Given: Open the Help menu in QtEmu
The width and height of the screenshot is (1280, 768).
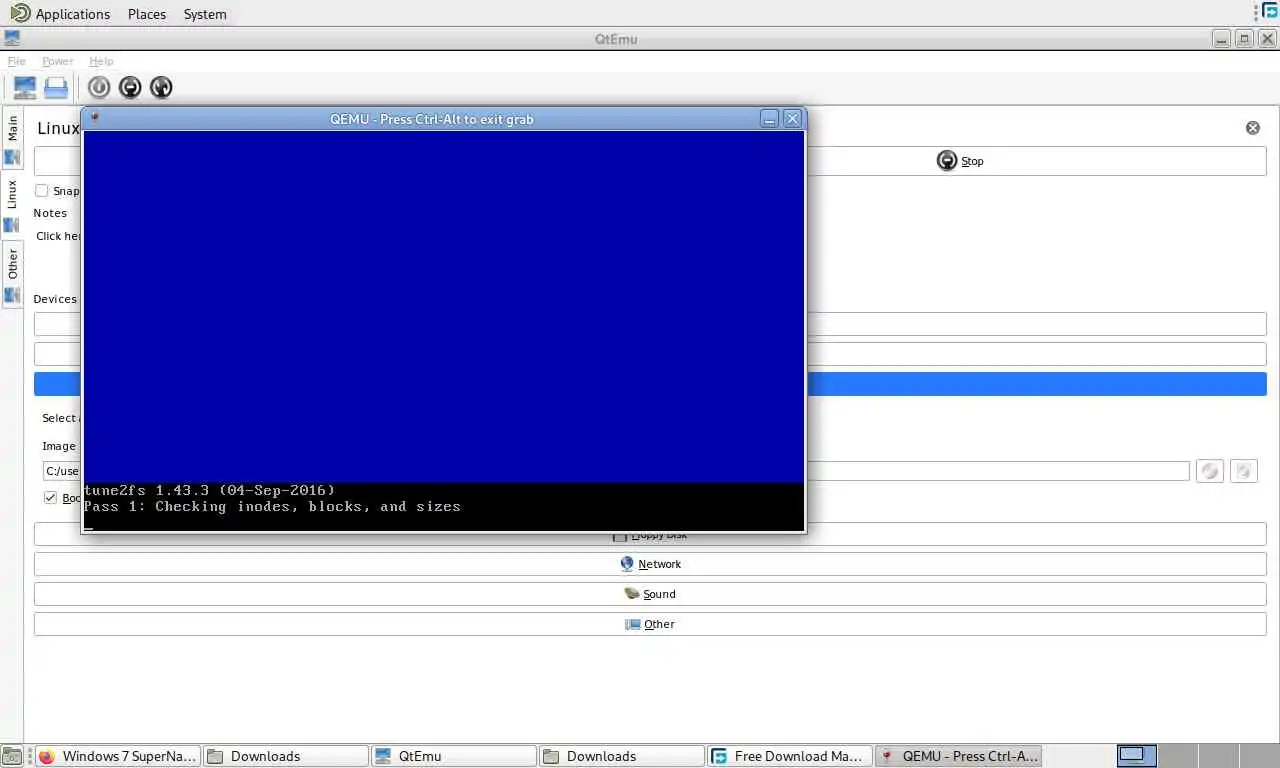Looking at the screenshot, I should [101, 61].
